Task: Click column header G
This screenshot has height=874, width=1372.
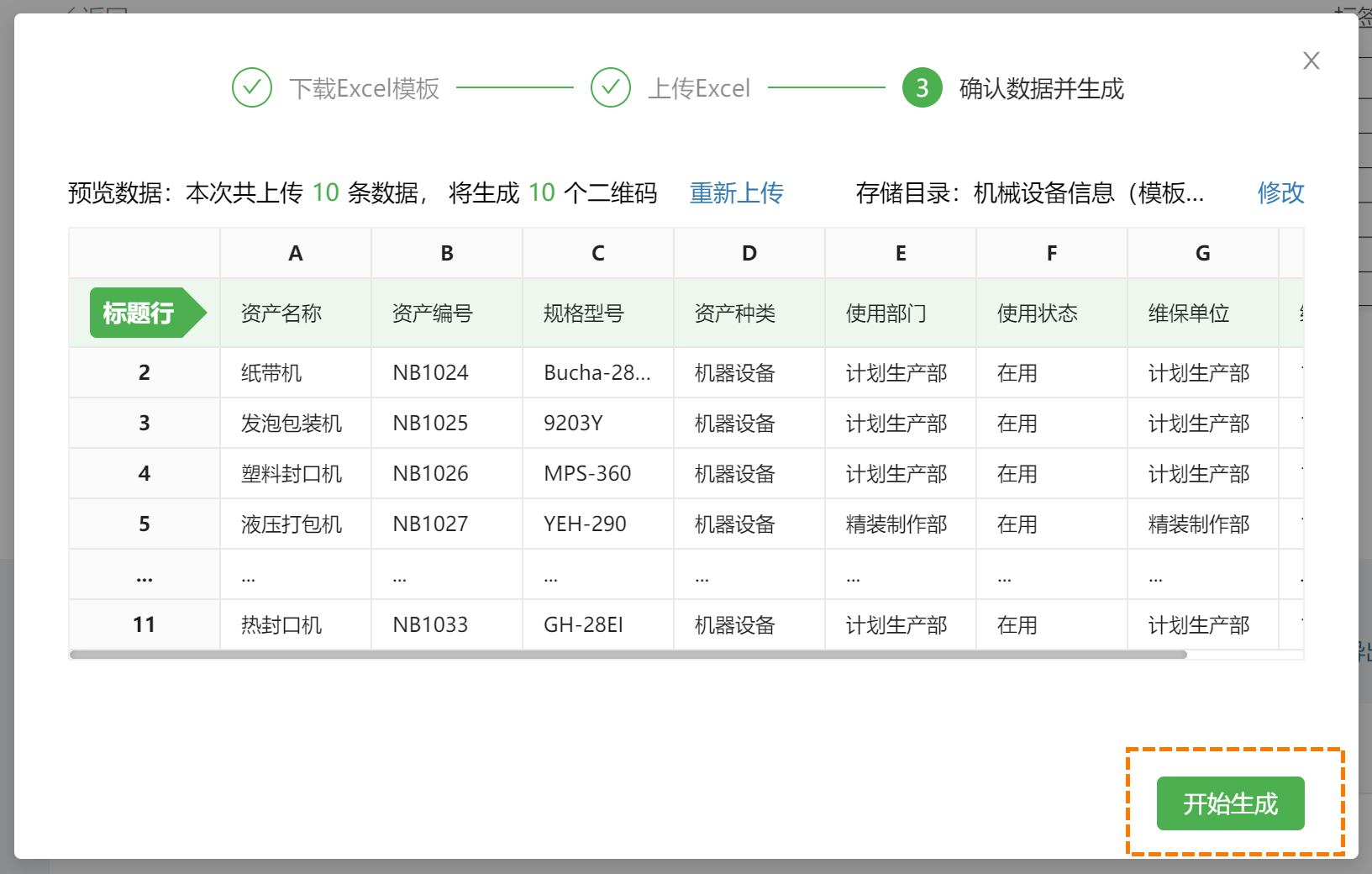Action: [x=1203, y=253]
